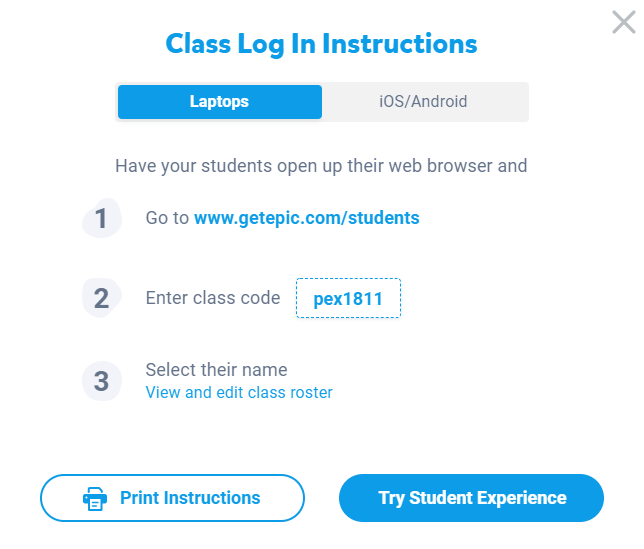644x549 pixels.
Task: Switch to the iOS/Android tab
Action: coord(423,102)
